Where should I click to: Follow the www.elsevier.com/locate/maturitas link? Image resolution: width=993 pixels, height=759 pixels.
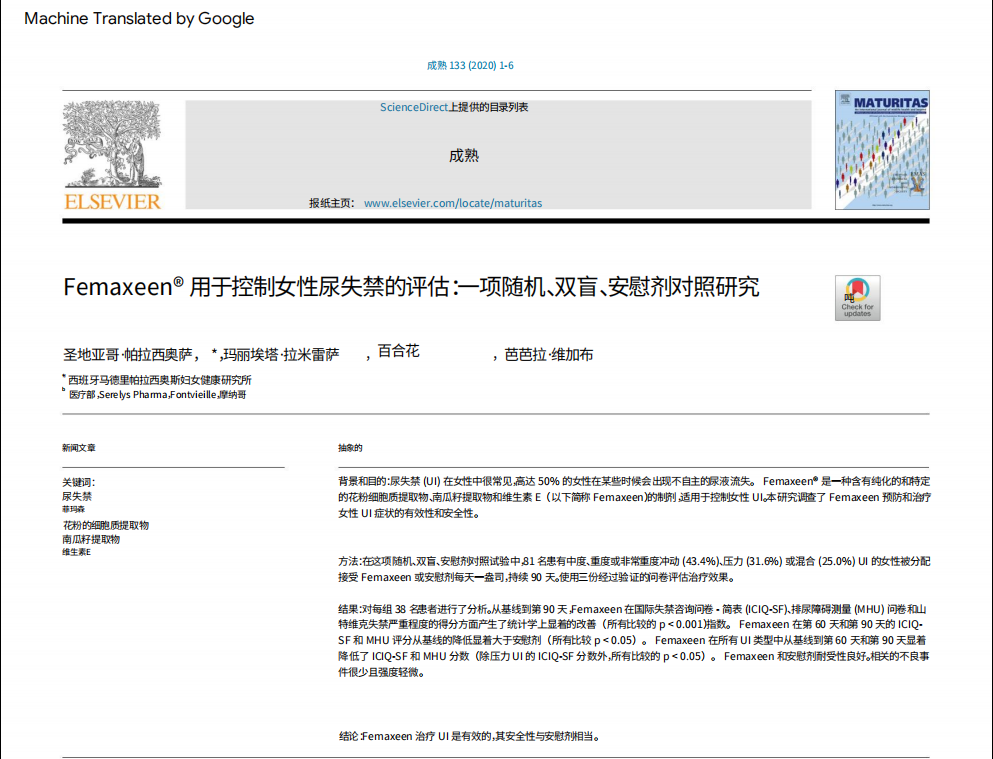tap(453, 203)
